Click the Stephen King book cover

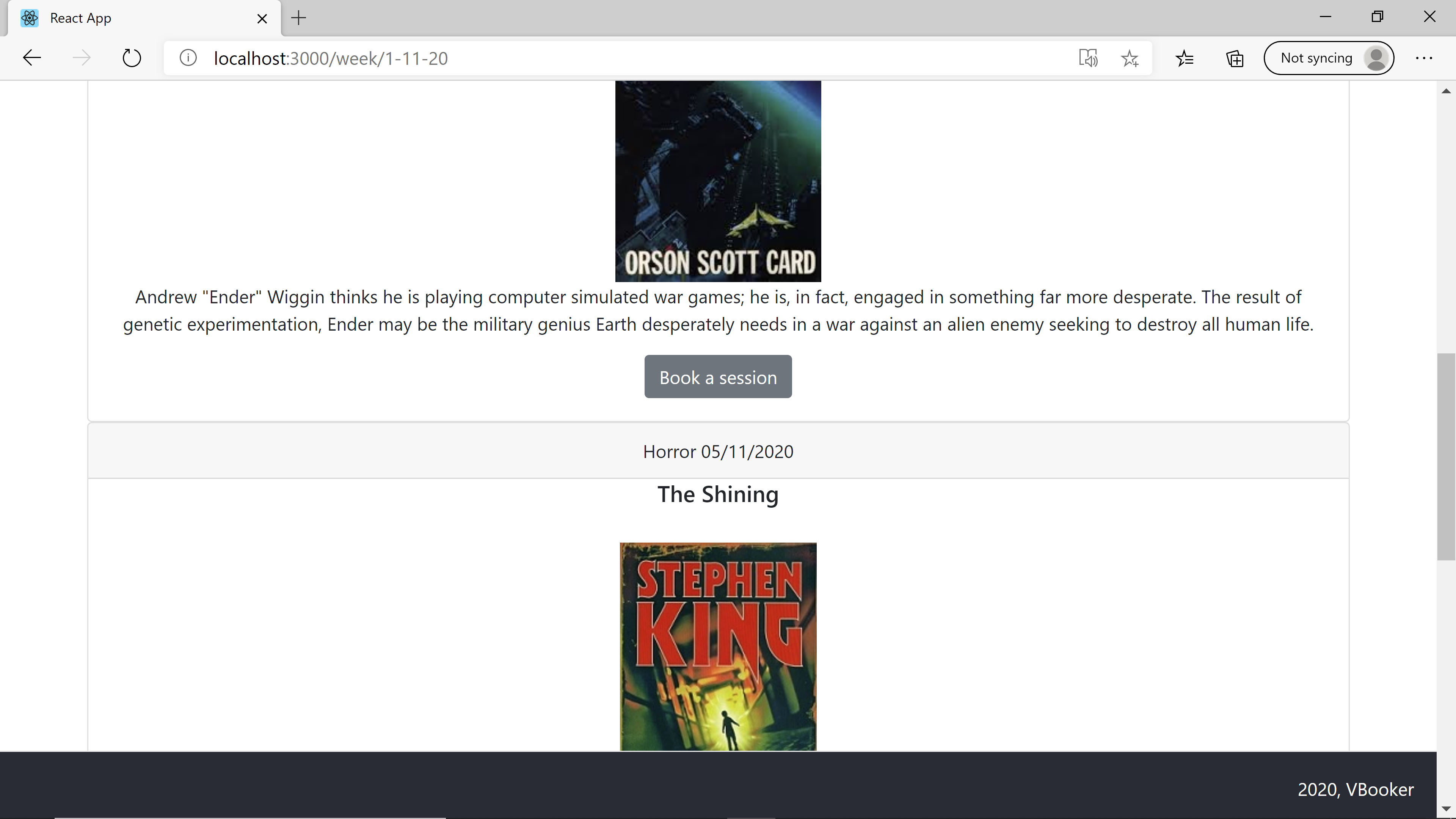[x=718, y=646]
